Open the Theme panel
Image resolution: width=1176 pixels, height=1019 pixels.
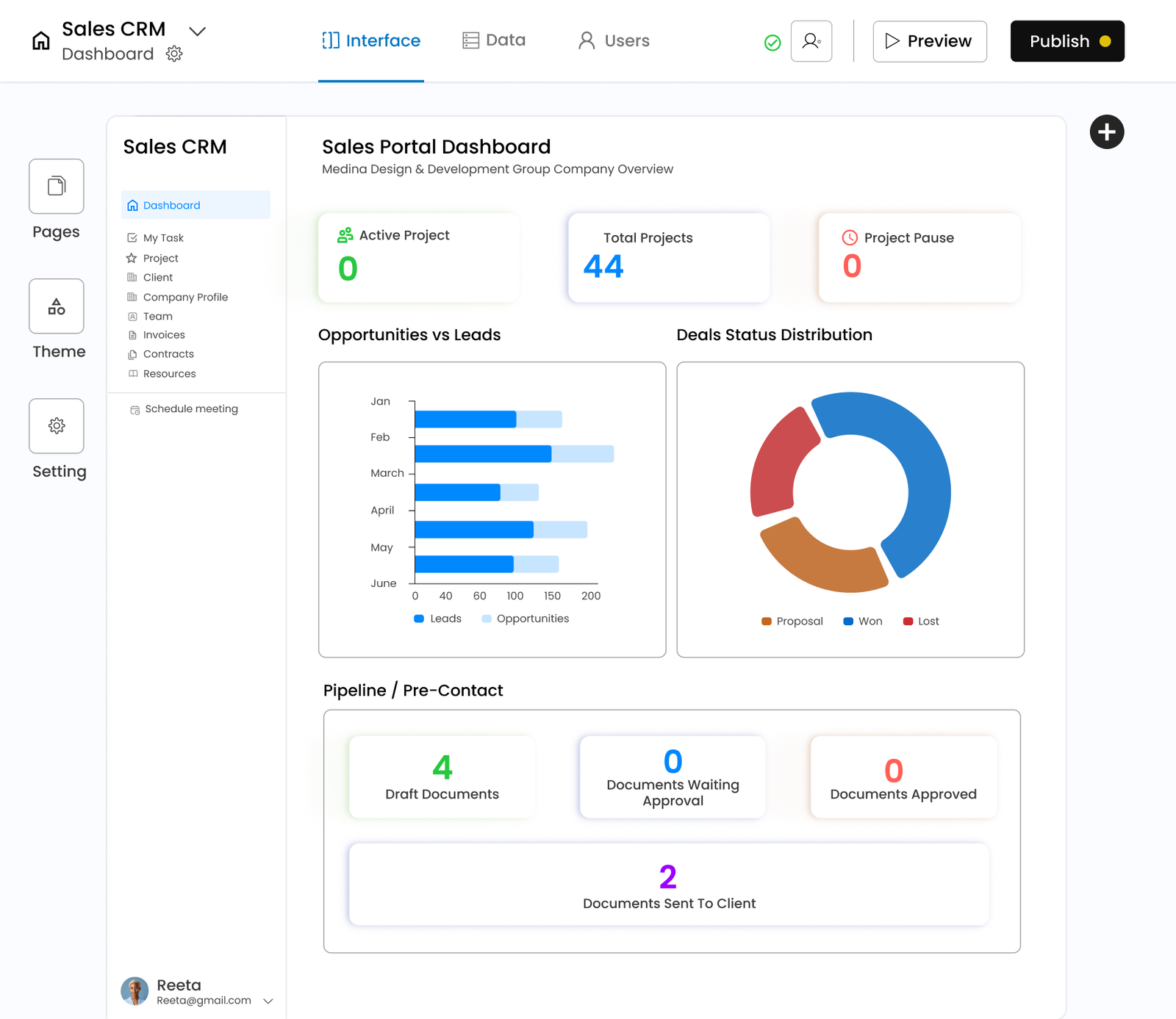click(56, 306)
